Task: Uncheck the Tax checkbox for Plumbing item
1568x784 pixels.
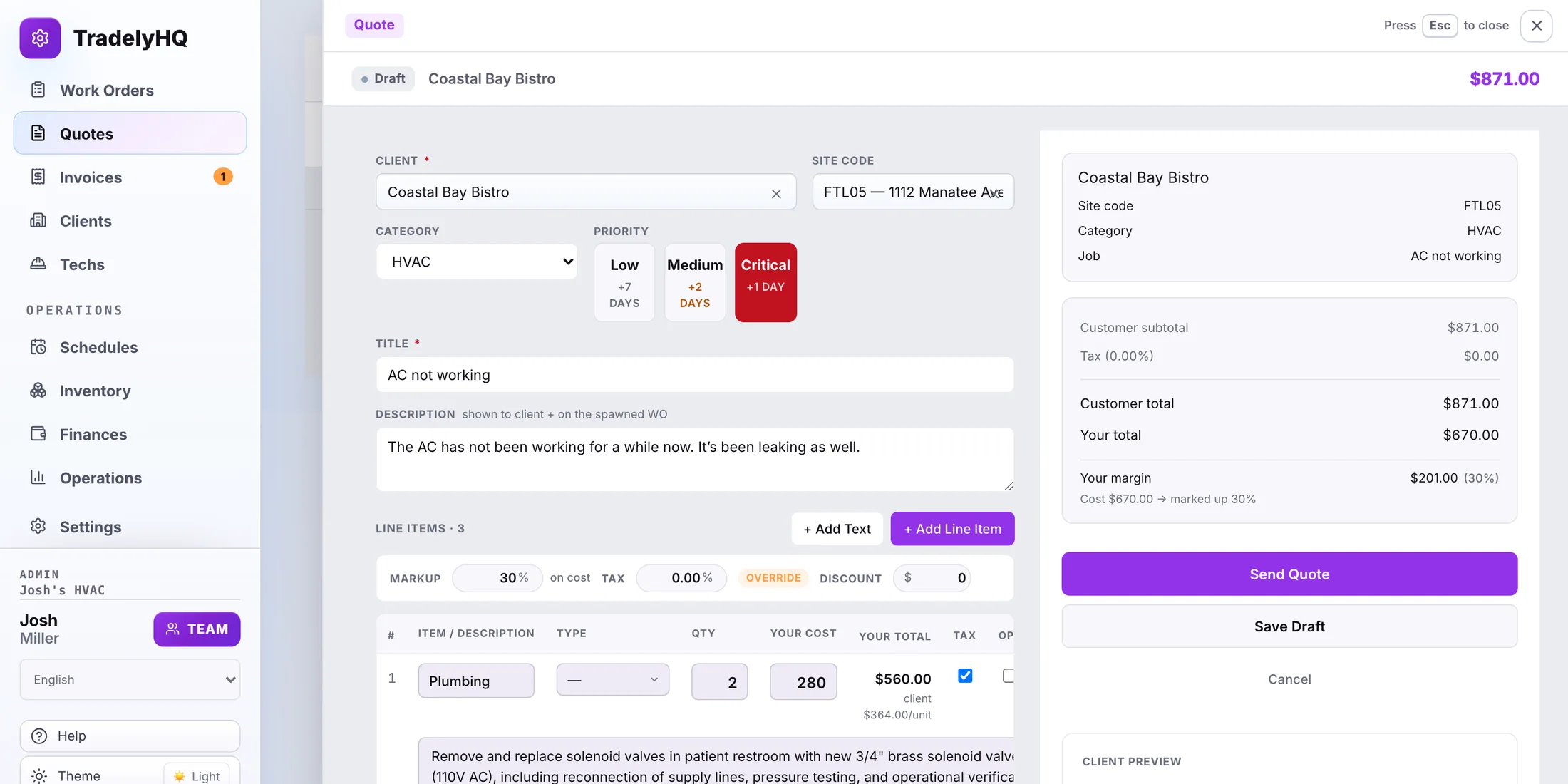Action: click(965, 676)
